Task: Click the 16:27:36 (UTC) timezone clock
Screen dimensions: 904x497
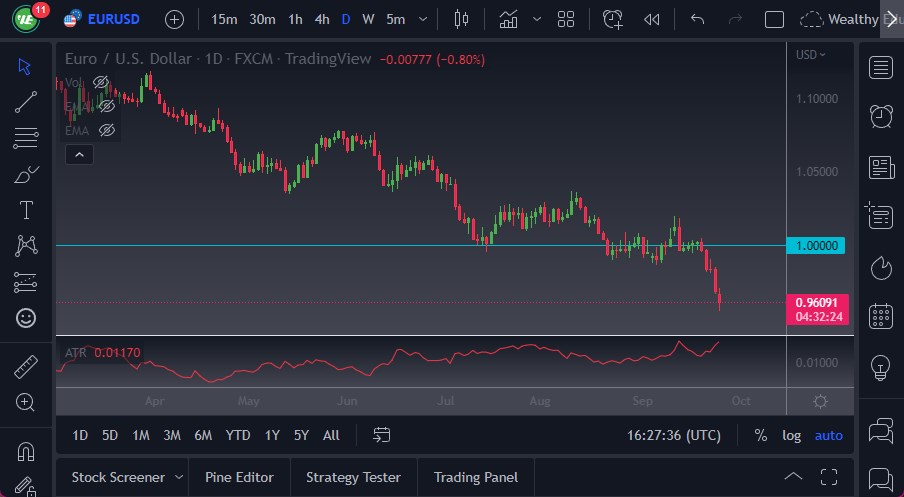Action: [x=673, y=435]
